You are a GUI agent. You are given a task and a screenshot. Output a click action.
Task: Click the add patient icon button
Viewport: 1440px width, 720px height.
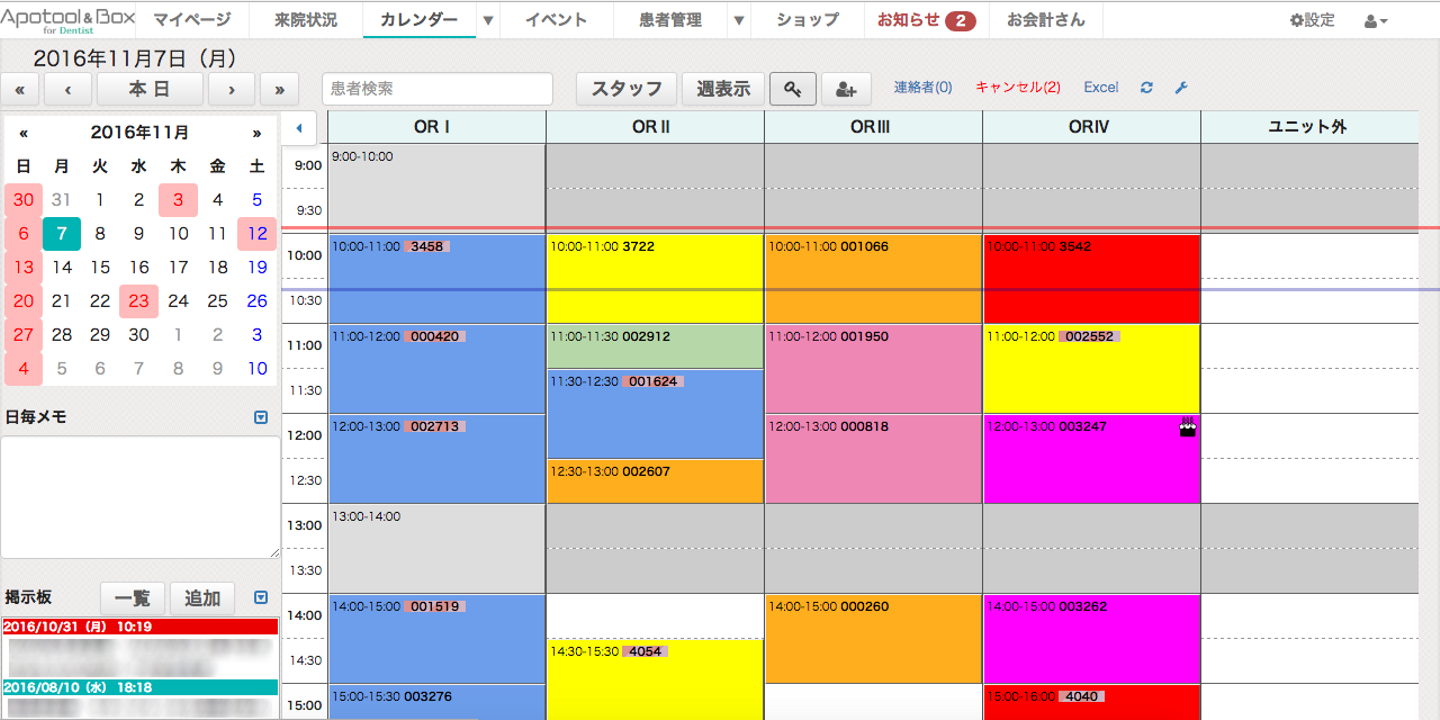point(846,89)
